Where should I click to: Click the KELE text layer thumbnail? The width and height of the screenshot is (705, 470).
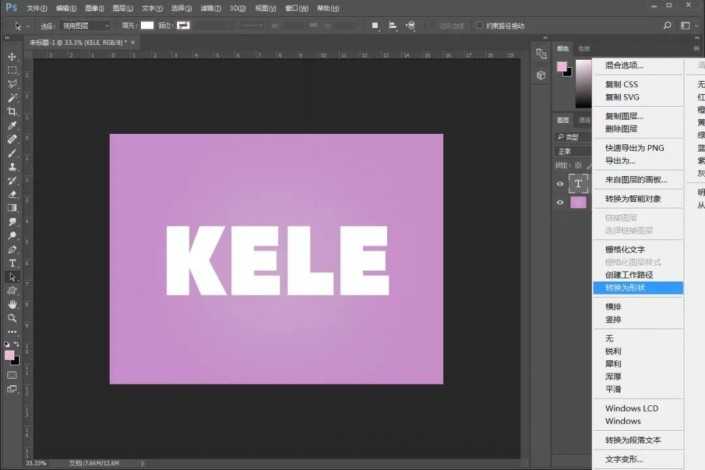pos(578,183)
